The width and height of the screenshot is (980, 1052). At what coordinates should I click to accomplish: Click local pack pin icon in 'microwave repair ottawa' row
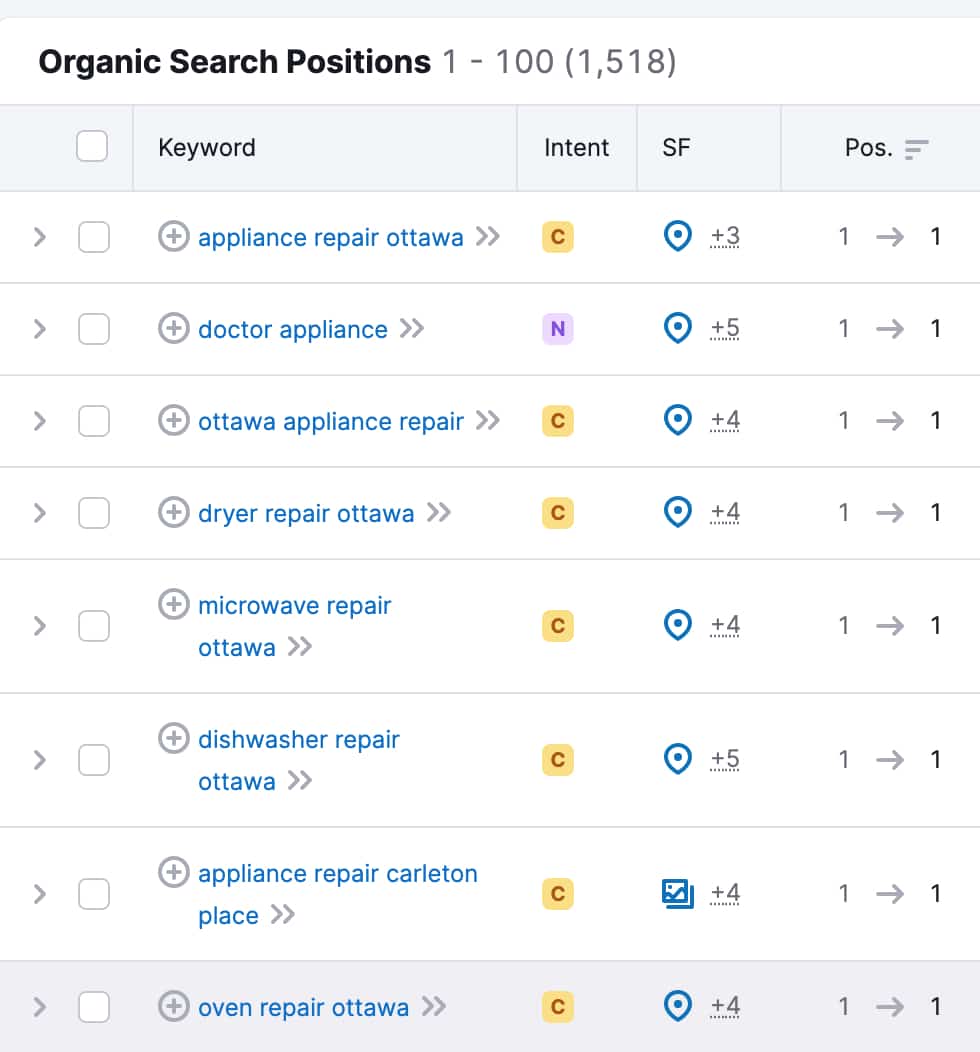(x=677, y=625)
